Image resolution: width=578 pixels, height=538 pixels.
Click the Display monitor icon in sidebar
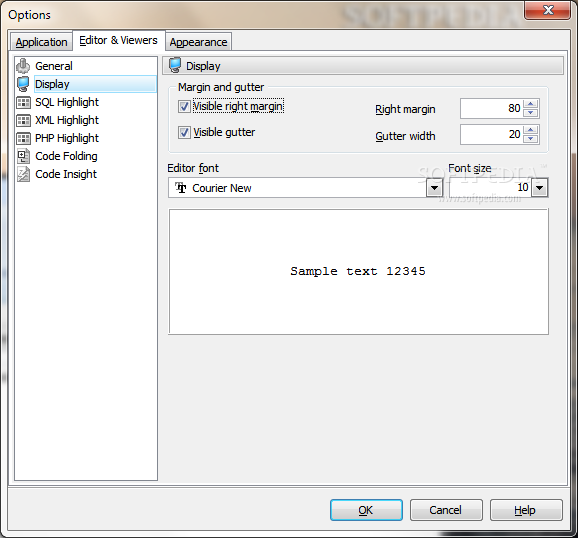[23, 84]
